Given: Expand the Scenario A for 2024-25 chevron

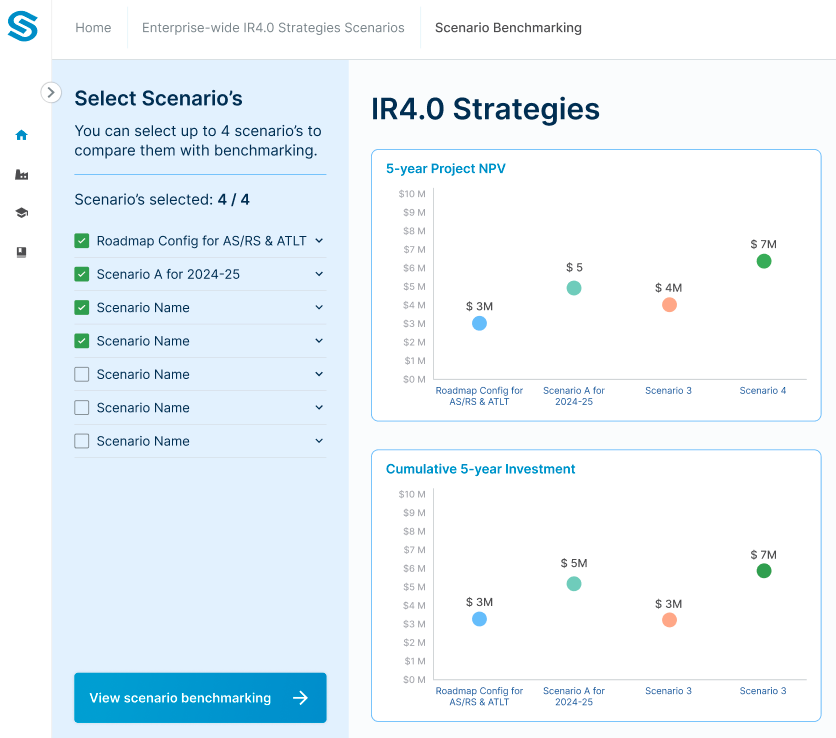Looking at the screenshot, I should [319, 274].
